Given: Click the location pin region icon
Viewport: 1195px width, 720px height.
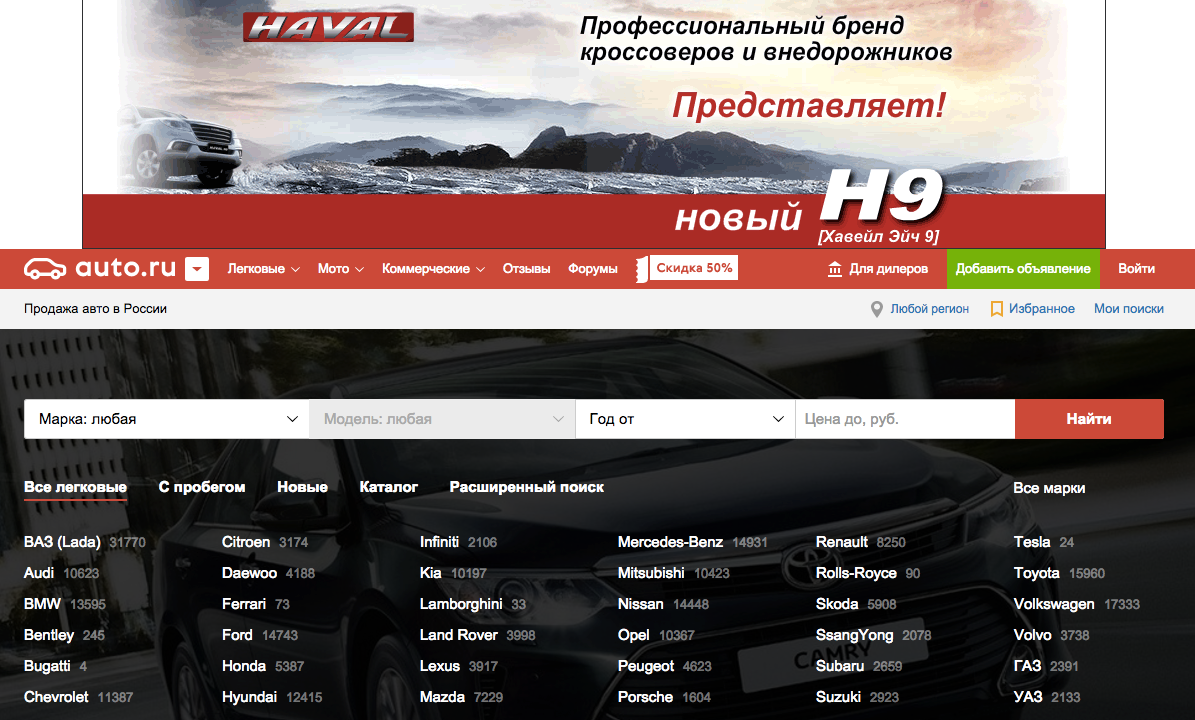Looking at the screenshot, I should click(877, 309).
